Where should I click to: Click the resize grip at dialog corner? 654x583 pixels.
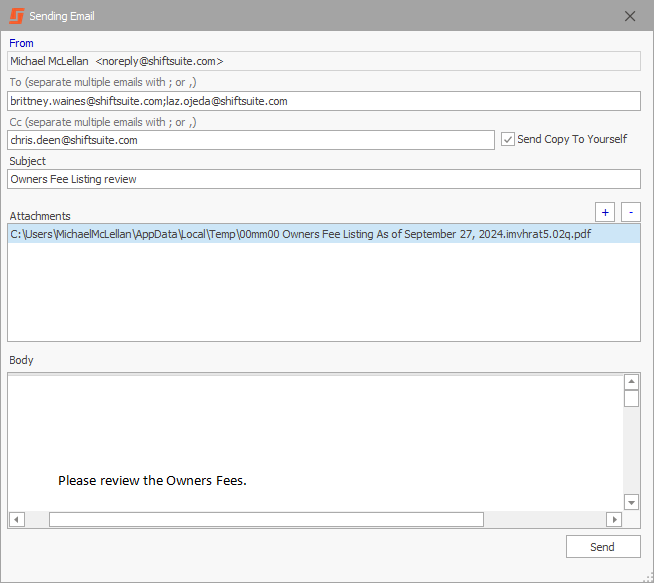[648, 577]
